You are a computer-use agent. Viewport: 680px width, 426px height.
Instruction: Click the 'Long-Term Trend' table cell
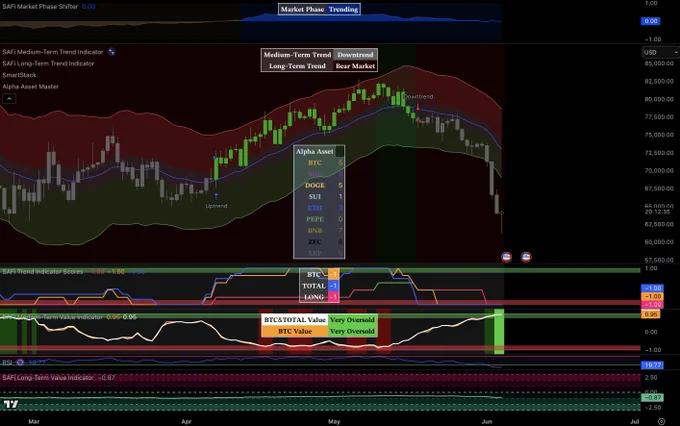coord(297,66)
